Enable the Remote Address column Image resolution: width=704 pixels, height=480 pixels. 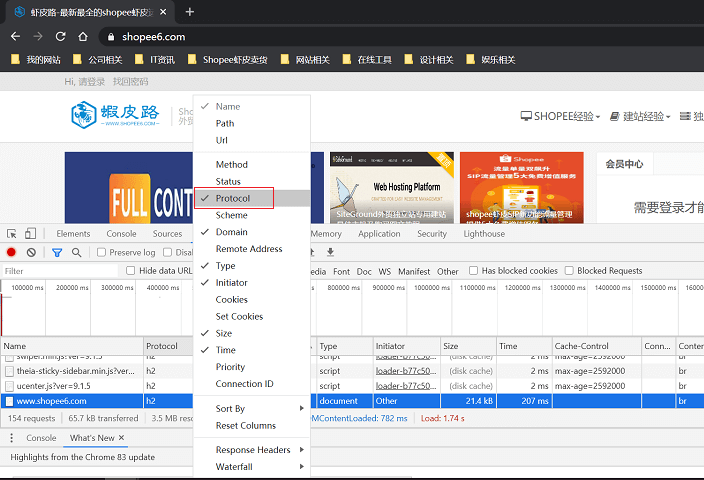click(x=252, y=249)
